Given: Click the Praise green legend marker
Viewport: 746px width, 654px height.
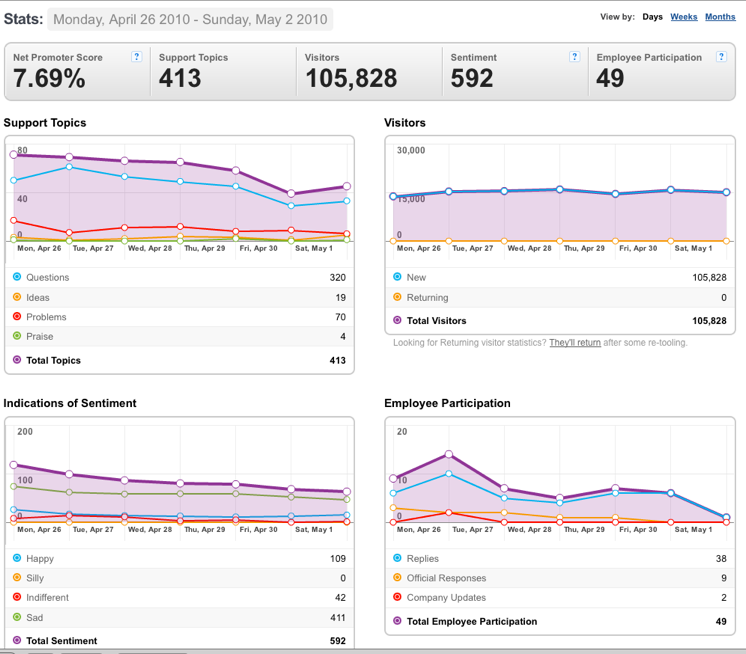Looking at the screenshot, I should click(17, 336).
